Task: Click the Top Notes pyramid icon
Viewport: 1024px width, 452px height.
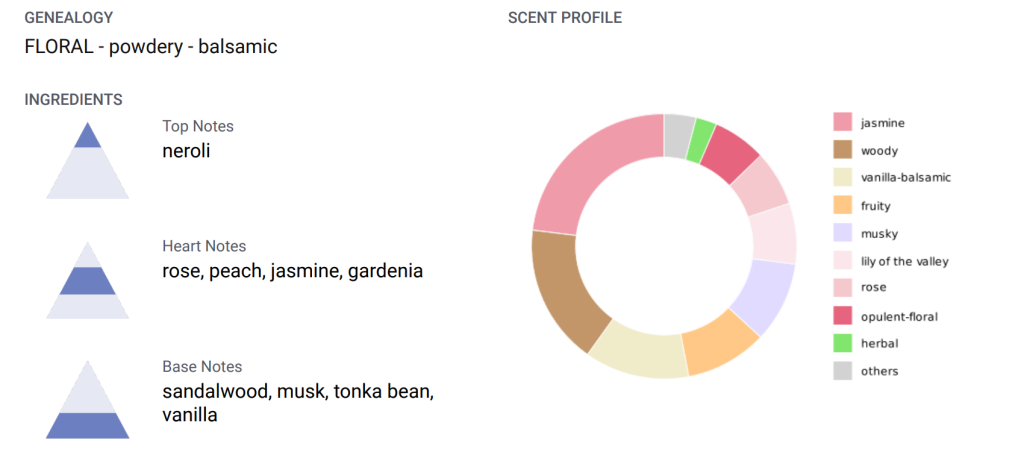Action: coord(88,160)
